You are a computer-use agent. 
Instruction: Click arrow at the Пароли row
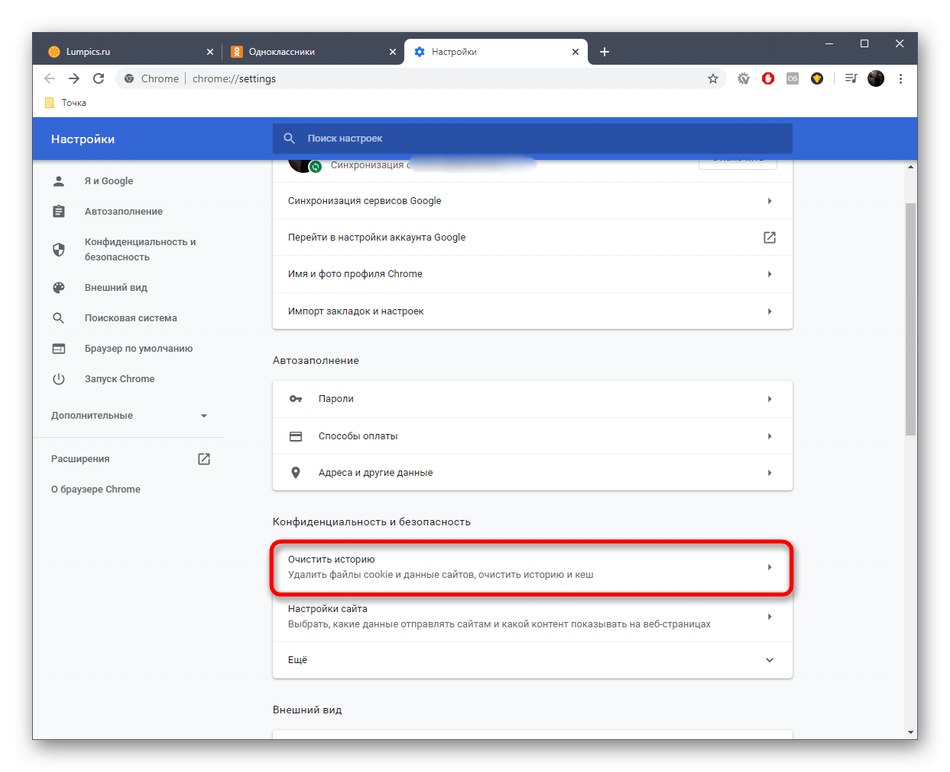coord(769,399)
